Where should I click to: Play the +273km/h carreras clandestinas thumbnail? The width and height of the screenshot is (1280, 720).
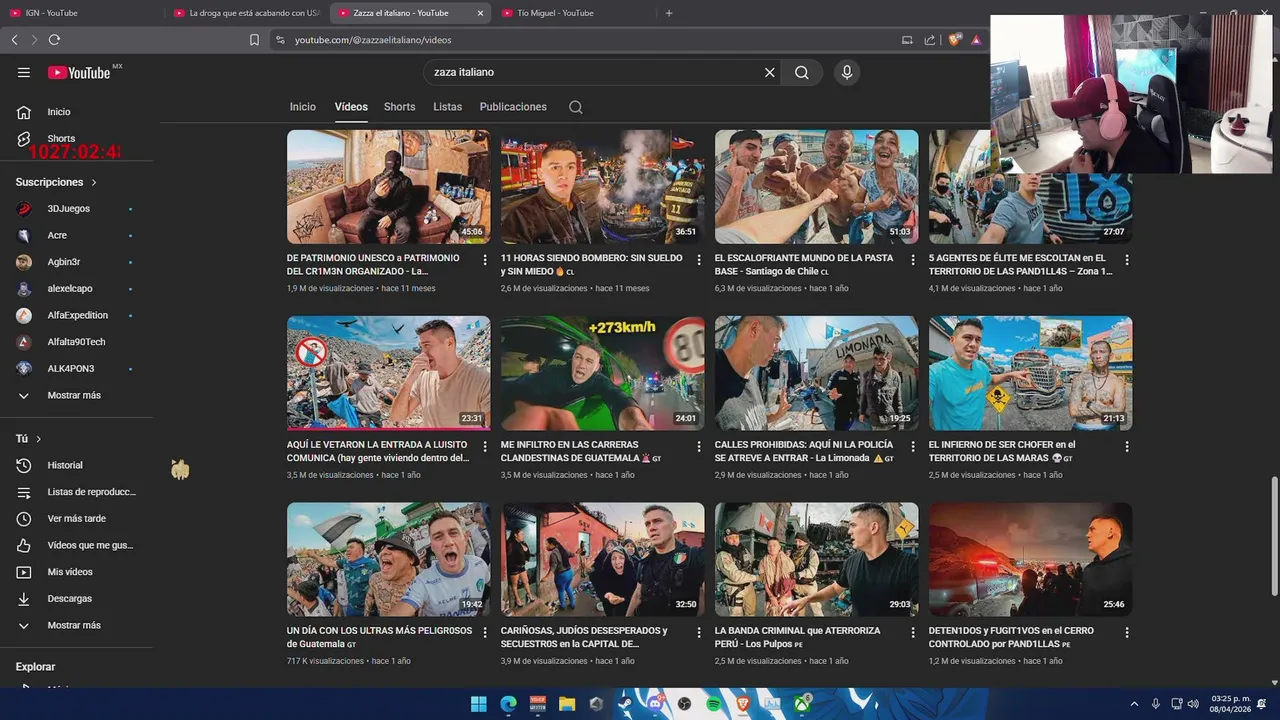click(602, 373)
